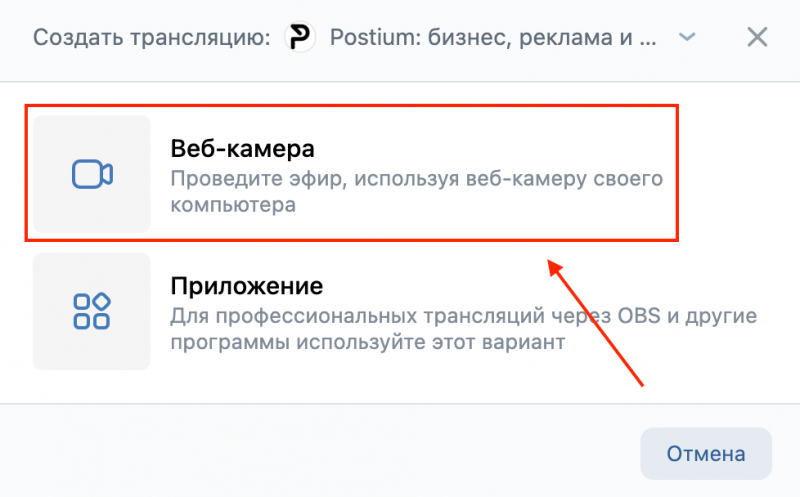Screen dimensions: 800x497
Task: Expand the community selector chevron
Action: [686, 38]
